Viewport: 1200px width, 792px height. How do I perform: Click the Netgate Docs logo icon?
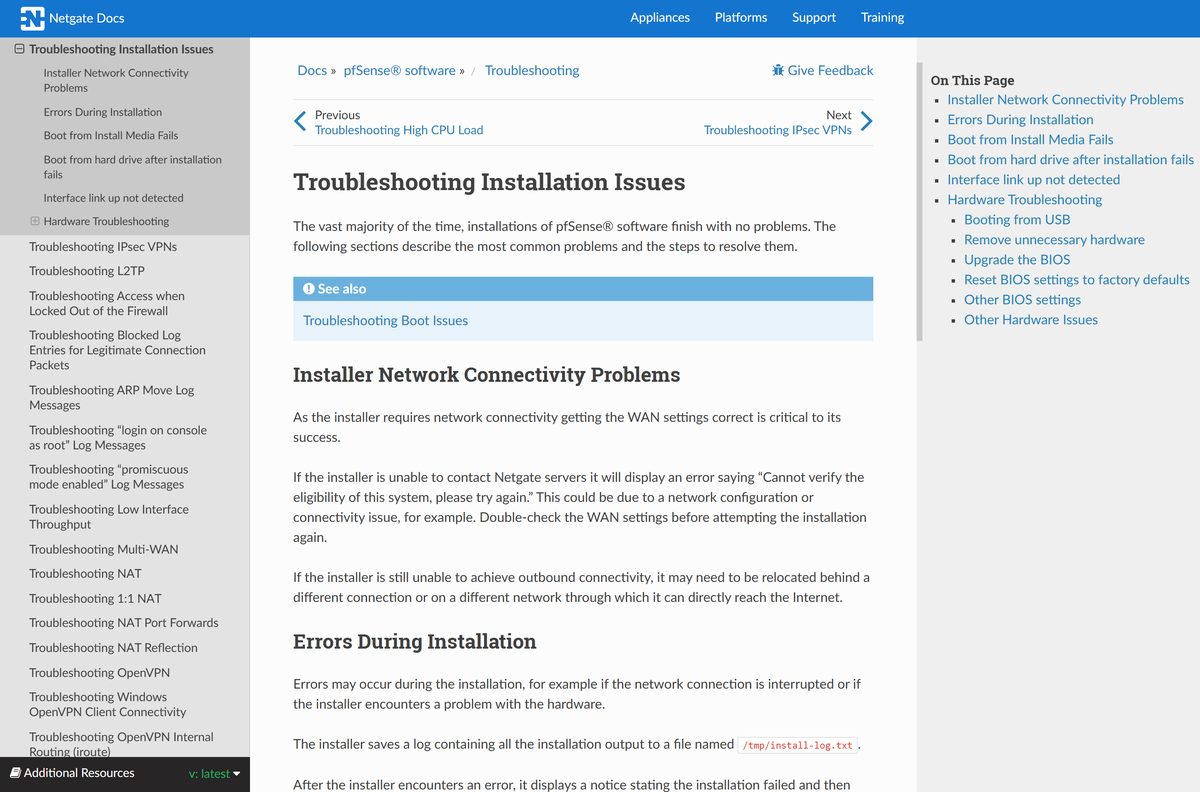[x=32, y=18]
